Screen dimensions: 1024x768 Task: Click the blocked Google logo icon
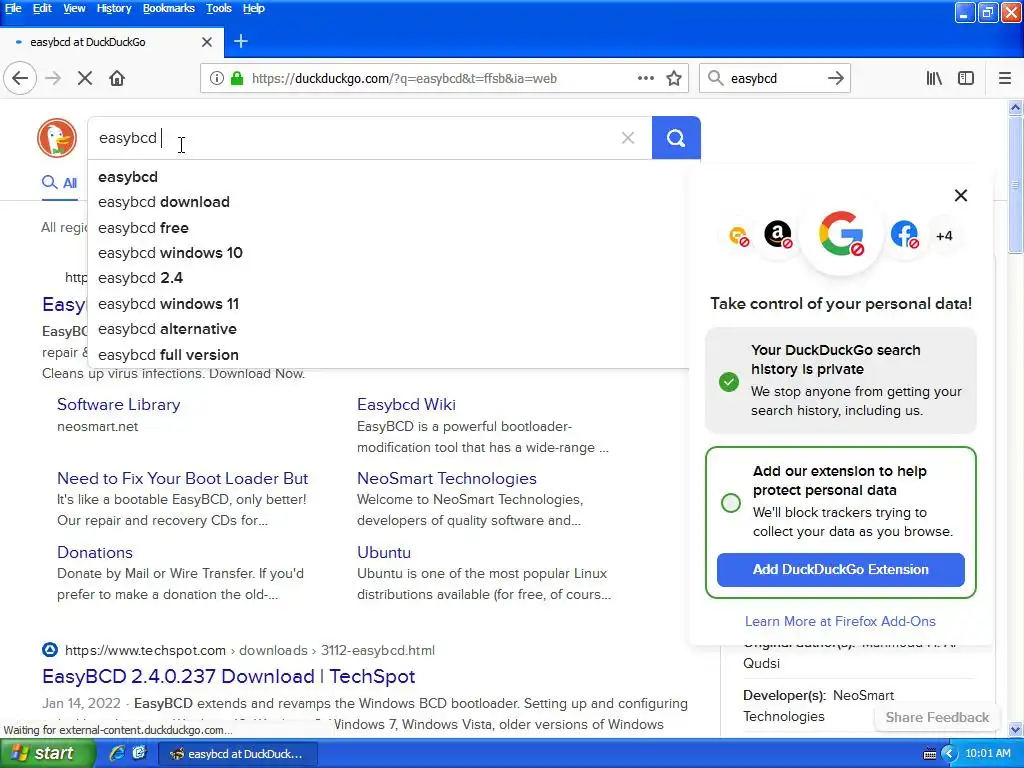[x=841, y=233]
